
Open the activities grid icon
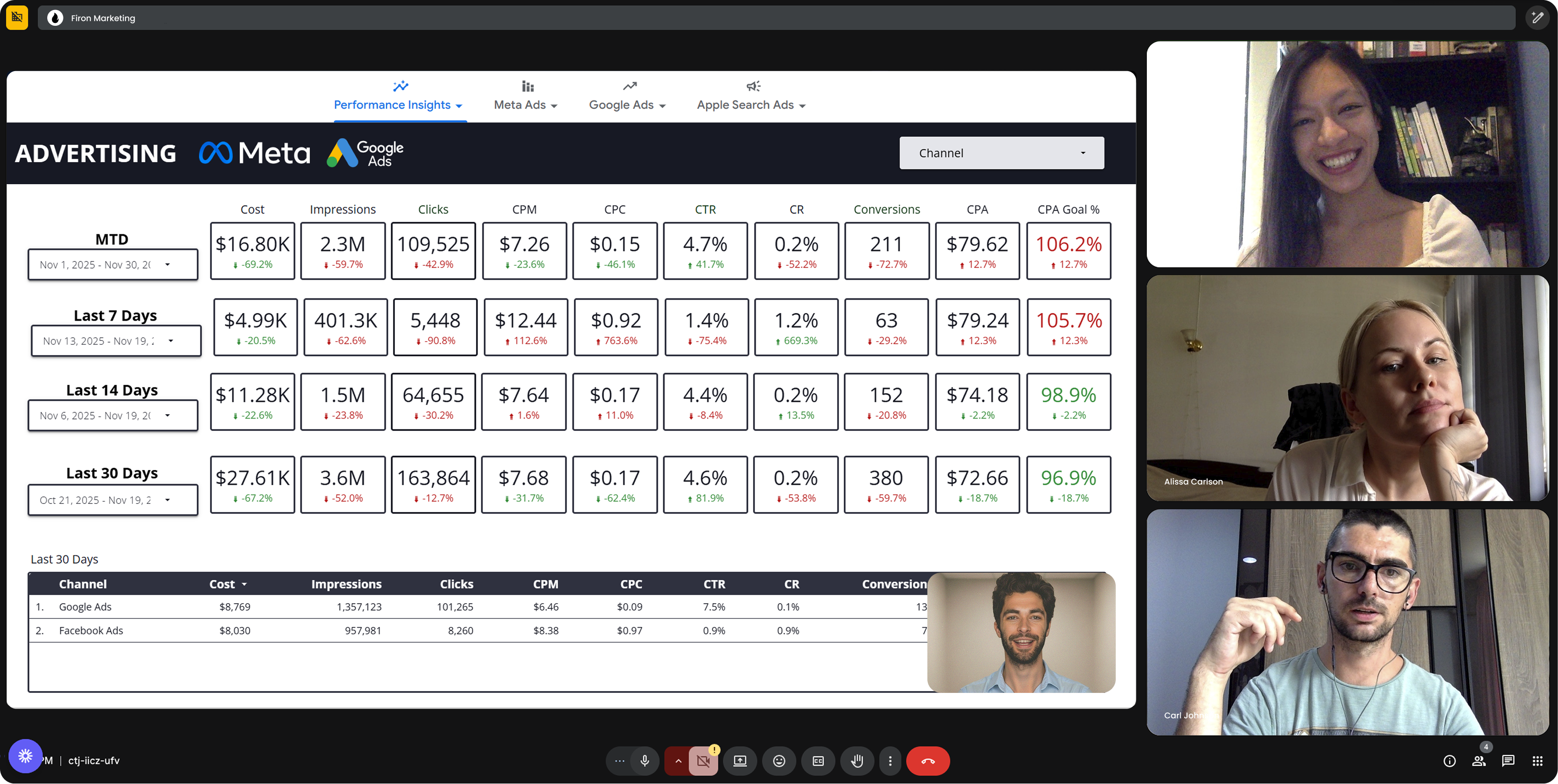click(x=1537, y=761)
